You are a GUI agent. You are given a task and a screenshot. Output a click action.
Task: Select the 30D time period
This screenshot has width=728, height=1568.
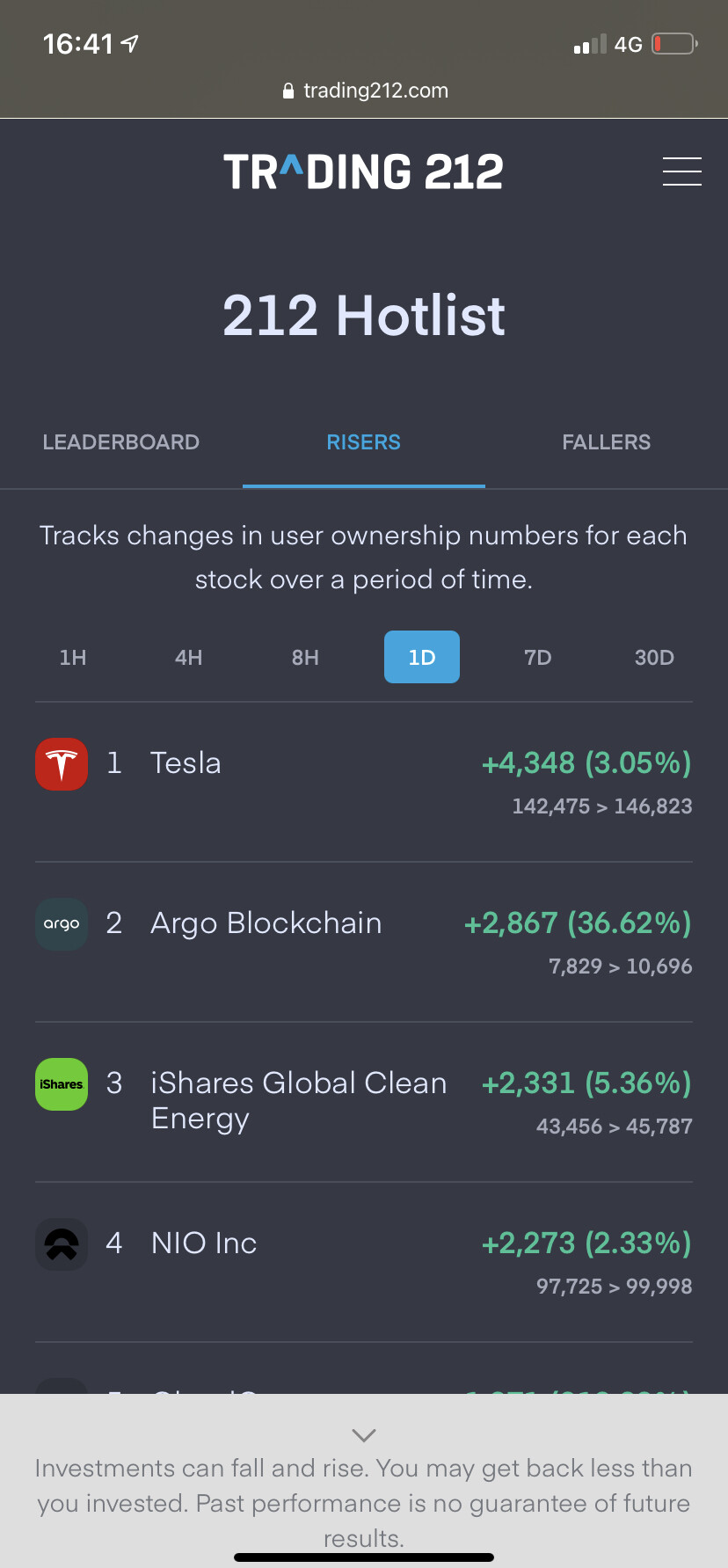click(x=654, y=658)
